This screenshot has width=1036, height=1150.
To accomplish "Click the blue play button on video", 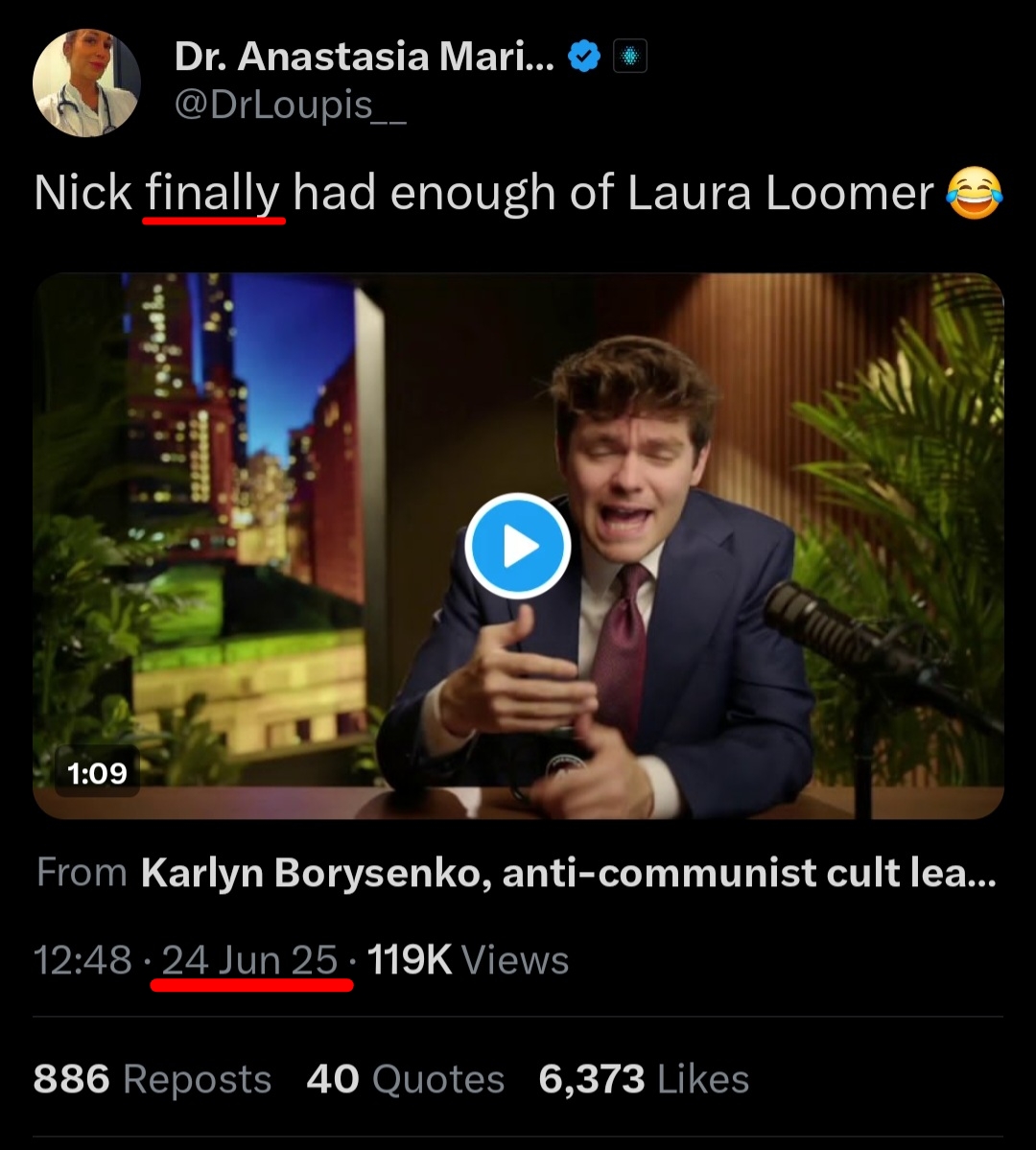I will (518, 547).
